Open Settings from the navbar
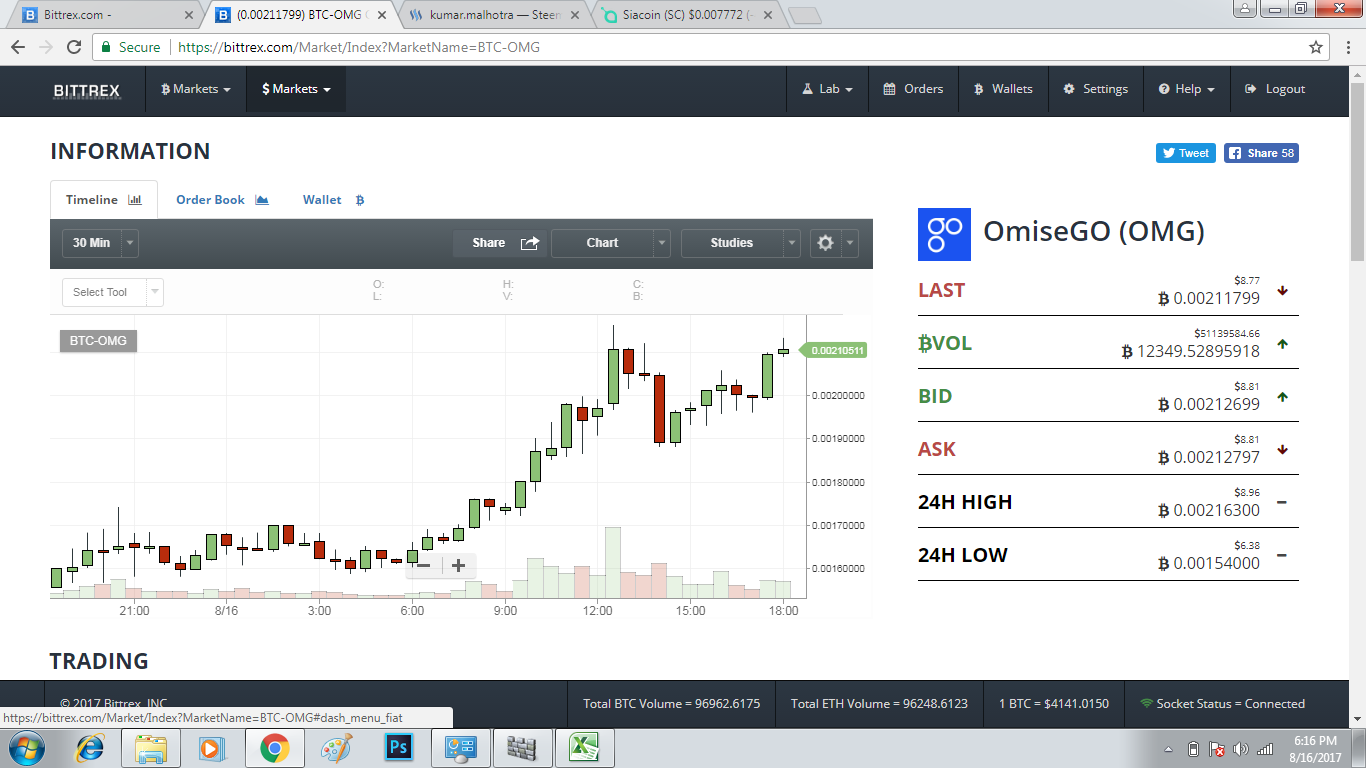The width and height of the screenshot is (1366, 768). click(1095, 89)
